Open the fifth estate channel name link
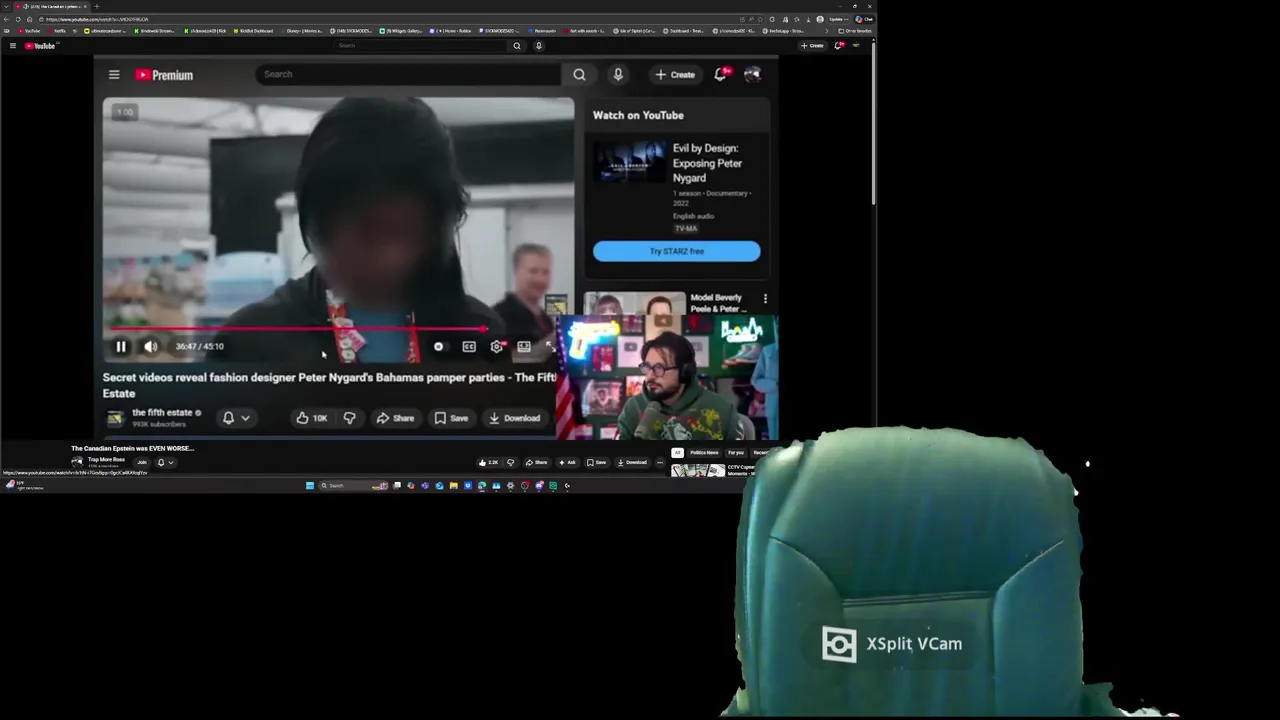1280x720 pixels. (162, 412)
